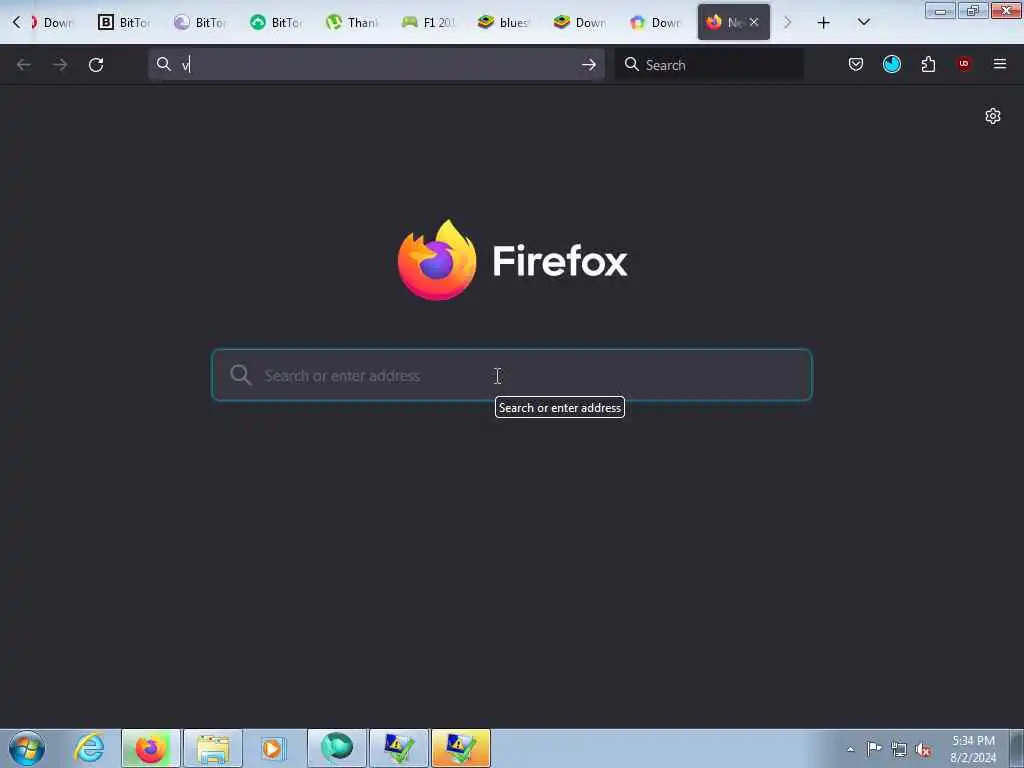
Task: Personalize new tab with gear icon
Action: [993, 116]
